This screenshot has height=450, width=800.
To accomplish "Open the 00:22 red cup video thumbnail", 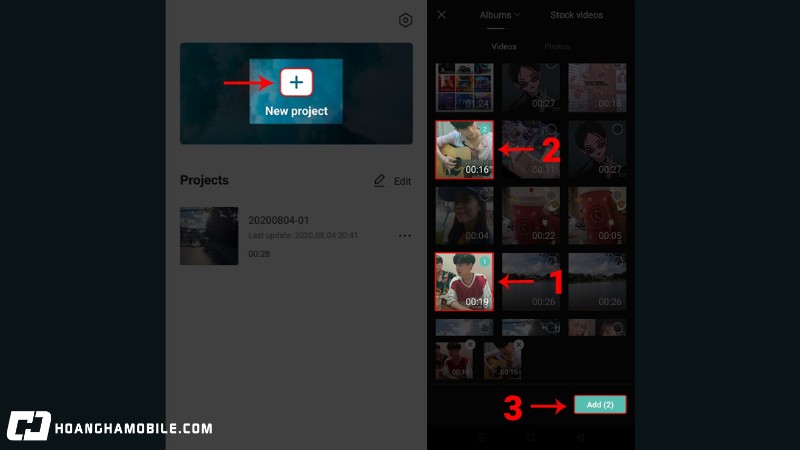I will (x=531, y=216).
